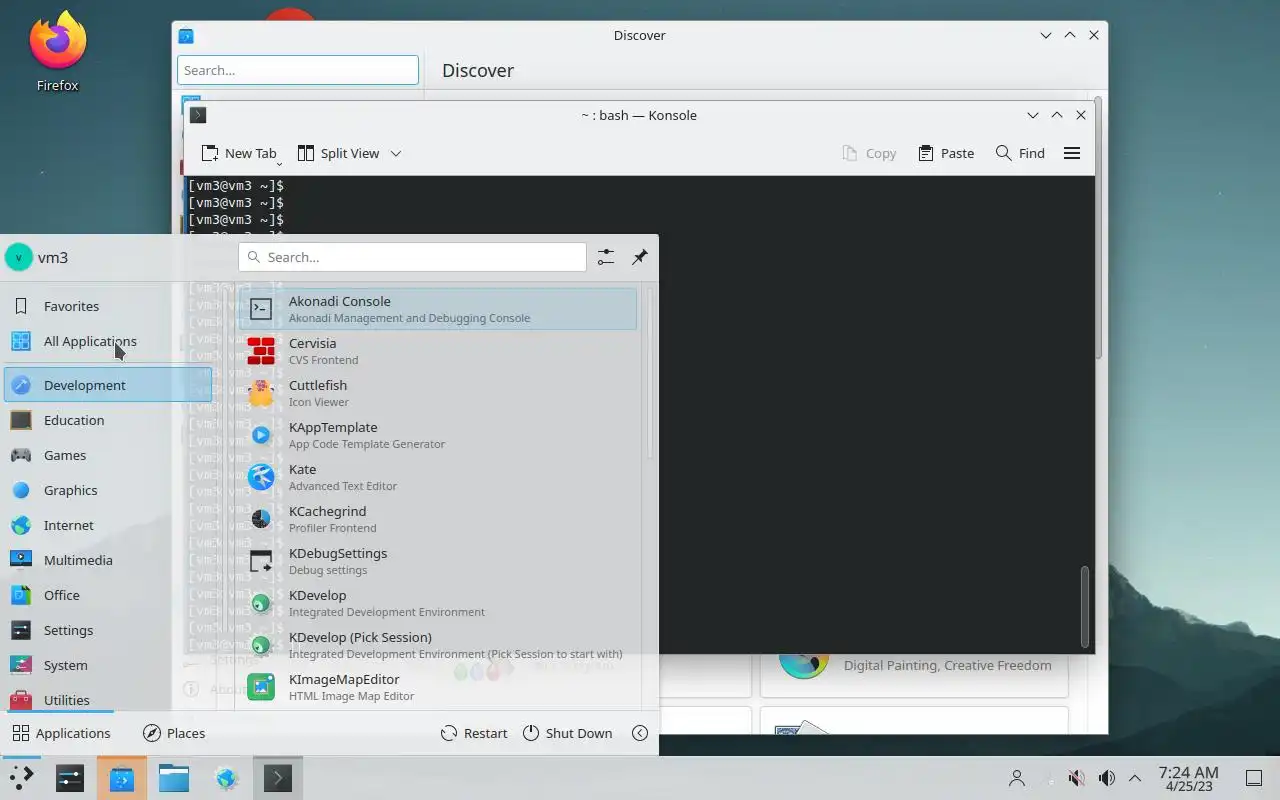Focus the Discover search field
This screenshot has height=800, width=1280.
click(298, 70)
